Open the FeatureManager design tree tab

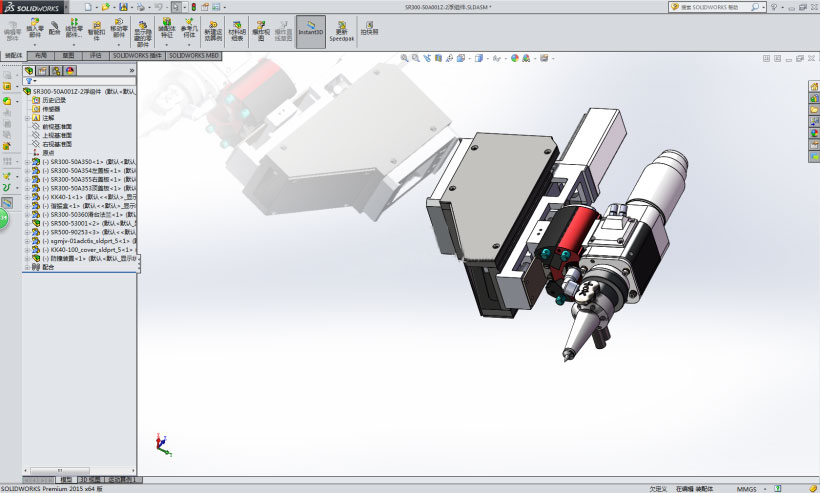pos(29,71)
